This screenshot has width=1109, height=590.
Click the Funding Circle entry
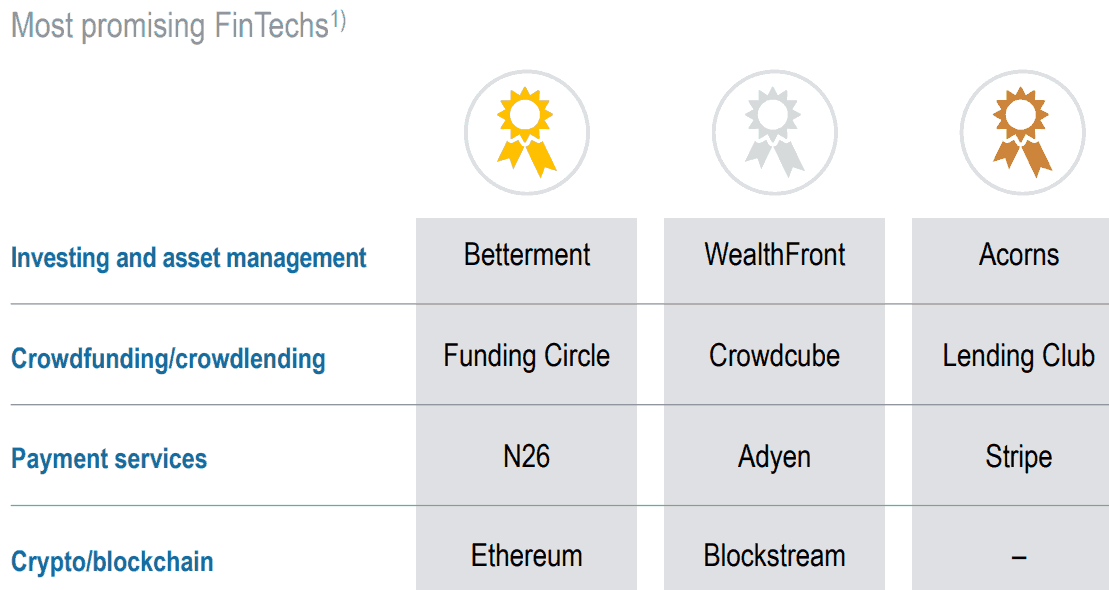(x=526, y=356)
